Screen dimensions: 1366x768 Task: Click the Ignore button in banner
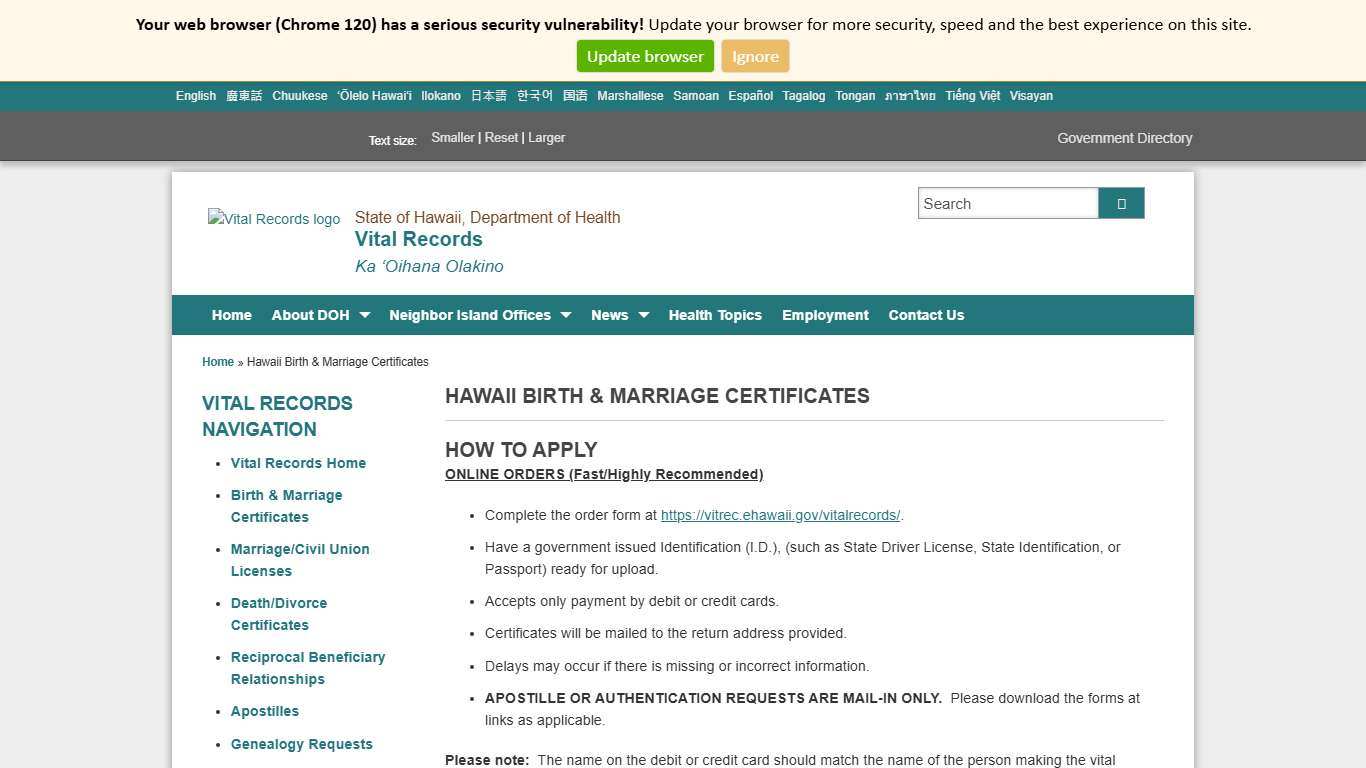[x=755, y=56]
